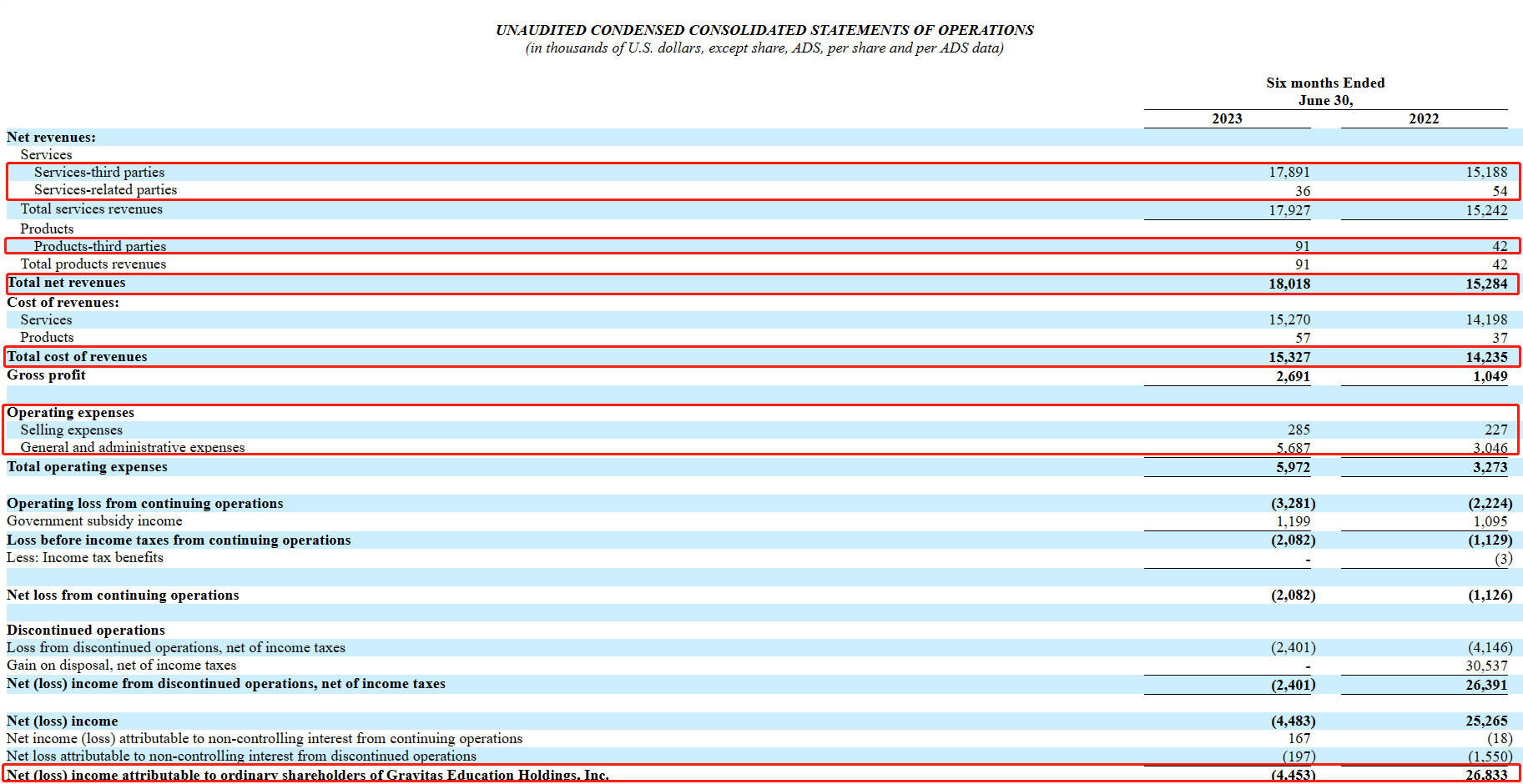Select the Services-related parties row label
This screenshot has height=784, width=1523.
(x=105, y=190)
